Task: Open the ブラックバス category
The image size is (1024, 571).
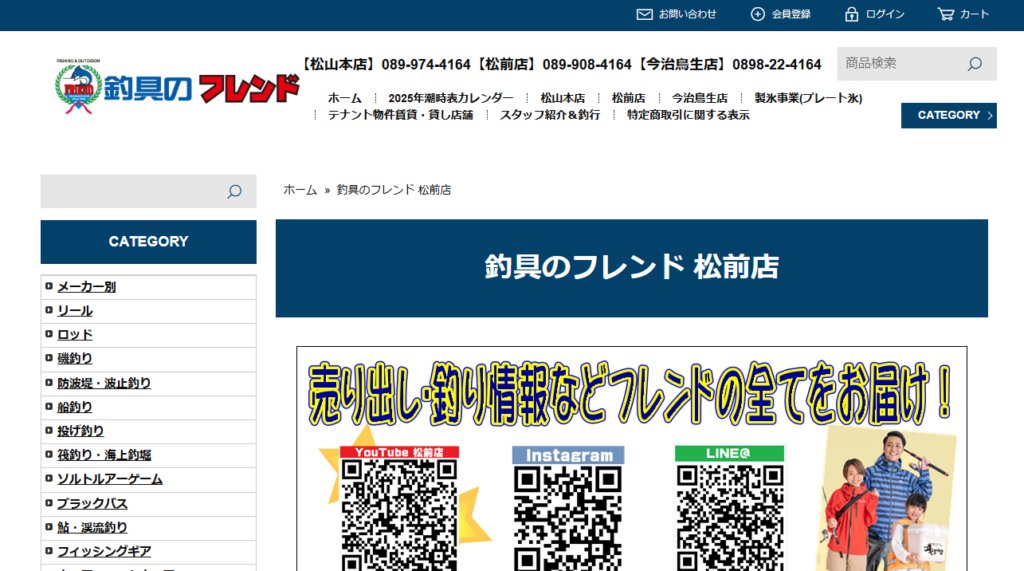Action: 92,504
